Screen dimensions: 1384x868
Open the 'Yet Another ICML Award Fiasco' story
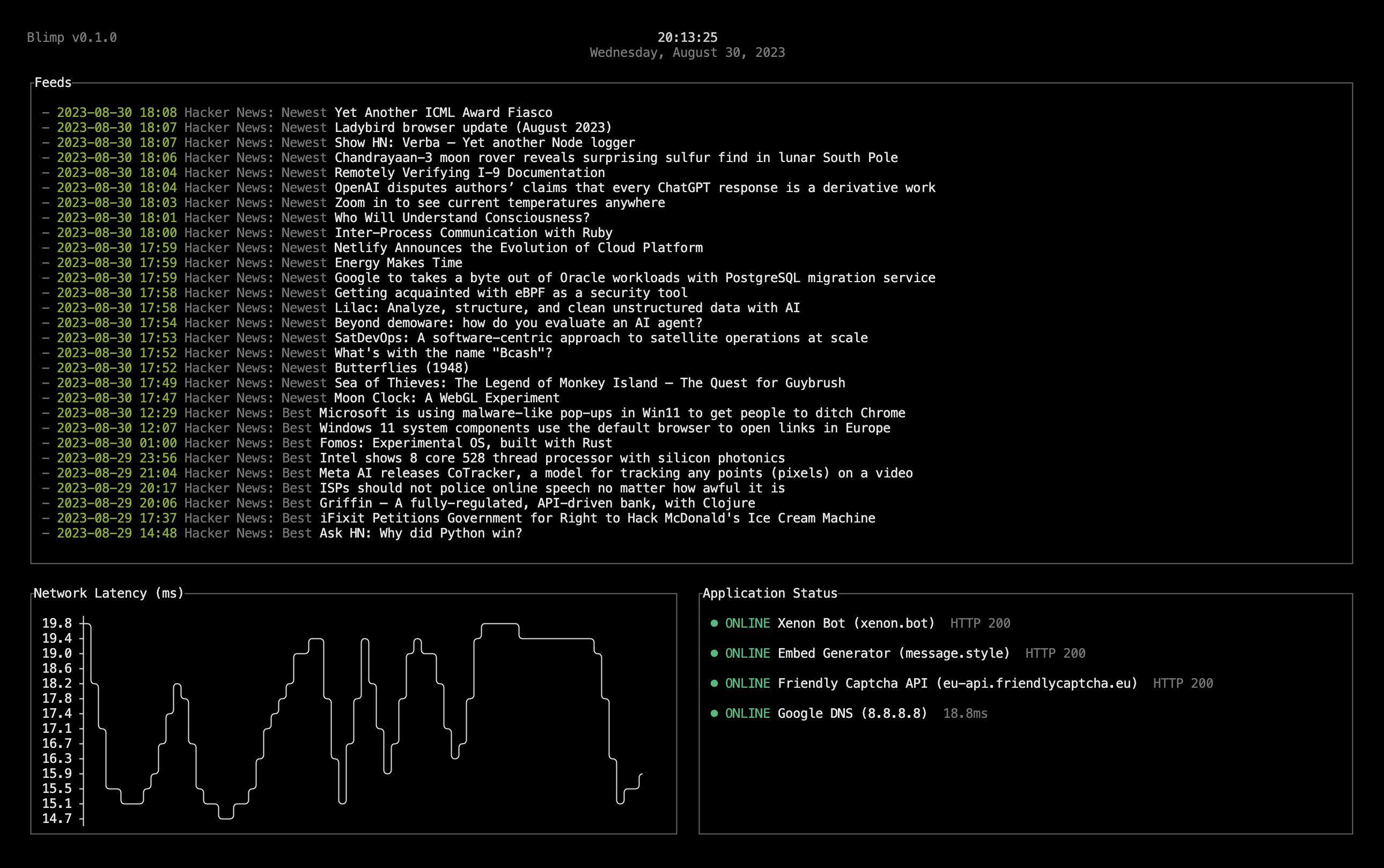pyautogui.click(x=443, y=113)
